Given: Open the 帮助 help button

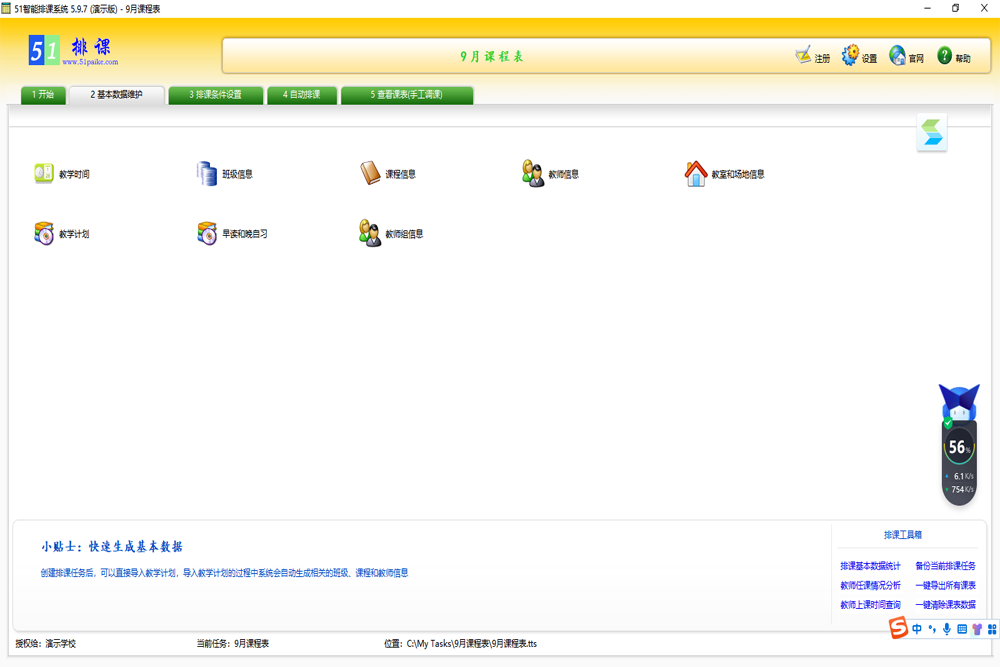Looking at the screenshot, I should coord(945,56).
